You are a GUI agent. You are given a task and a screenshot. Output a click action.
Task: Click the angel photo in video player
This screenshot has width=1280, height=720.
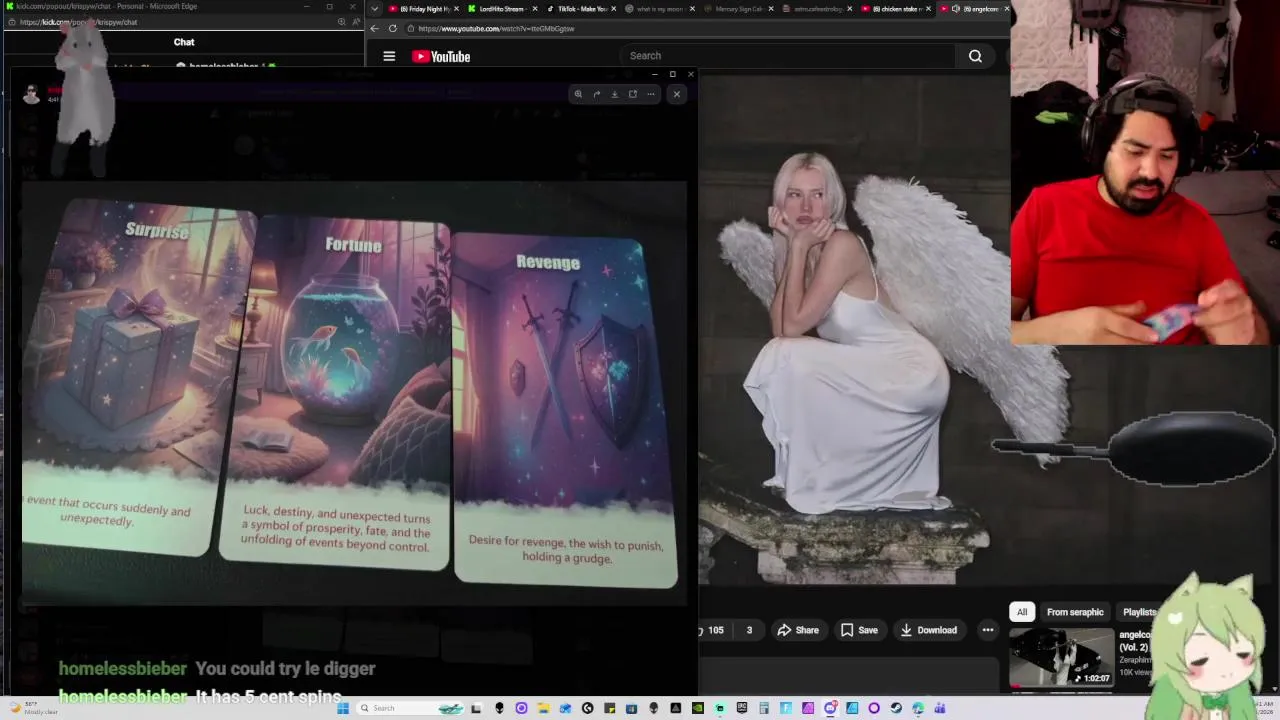point(853,330)
